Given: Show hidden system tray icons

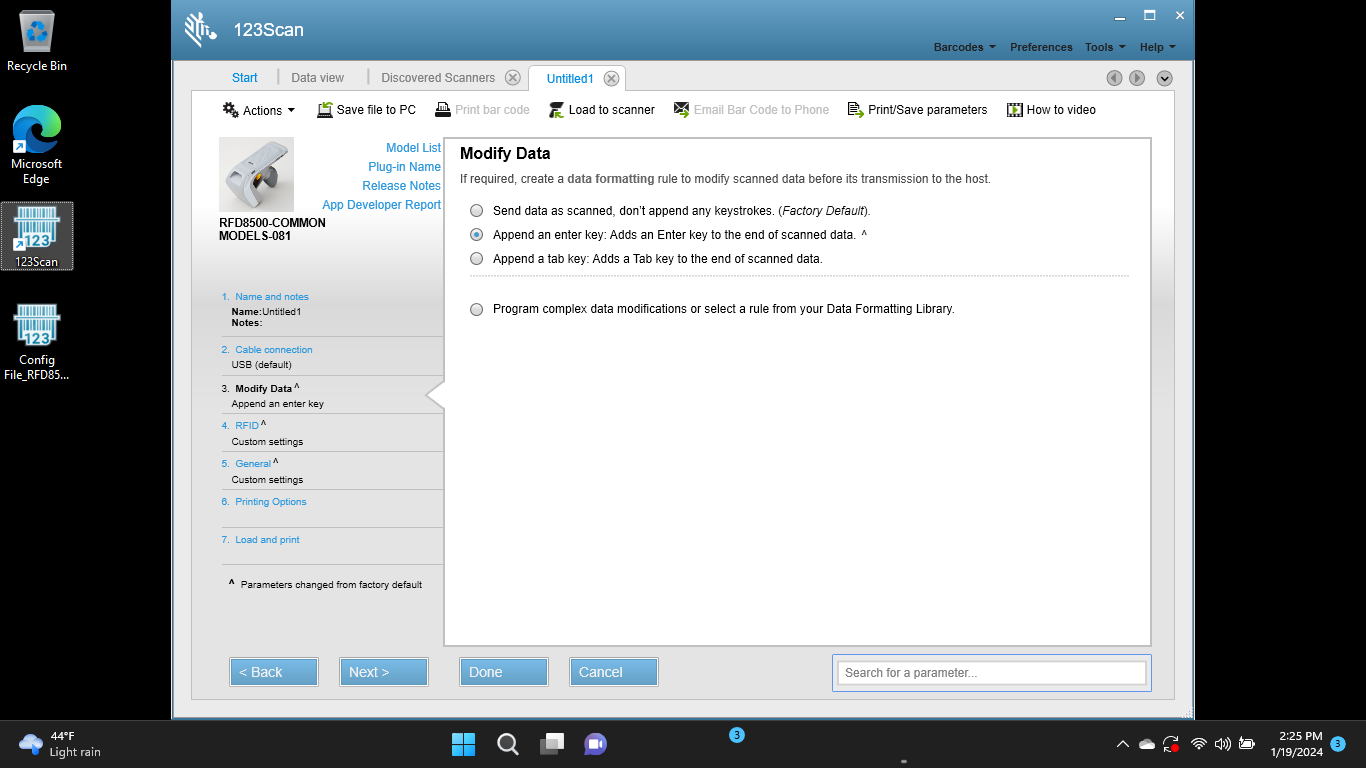Looking at the screenshot, I should [1122, 744].
